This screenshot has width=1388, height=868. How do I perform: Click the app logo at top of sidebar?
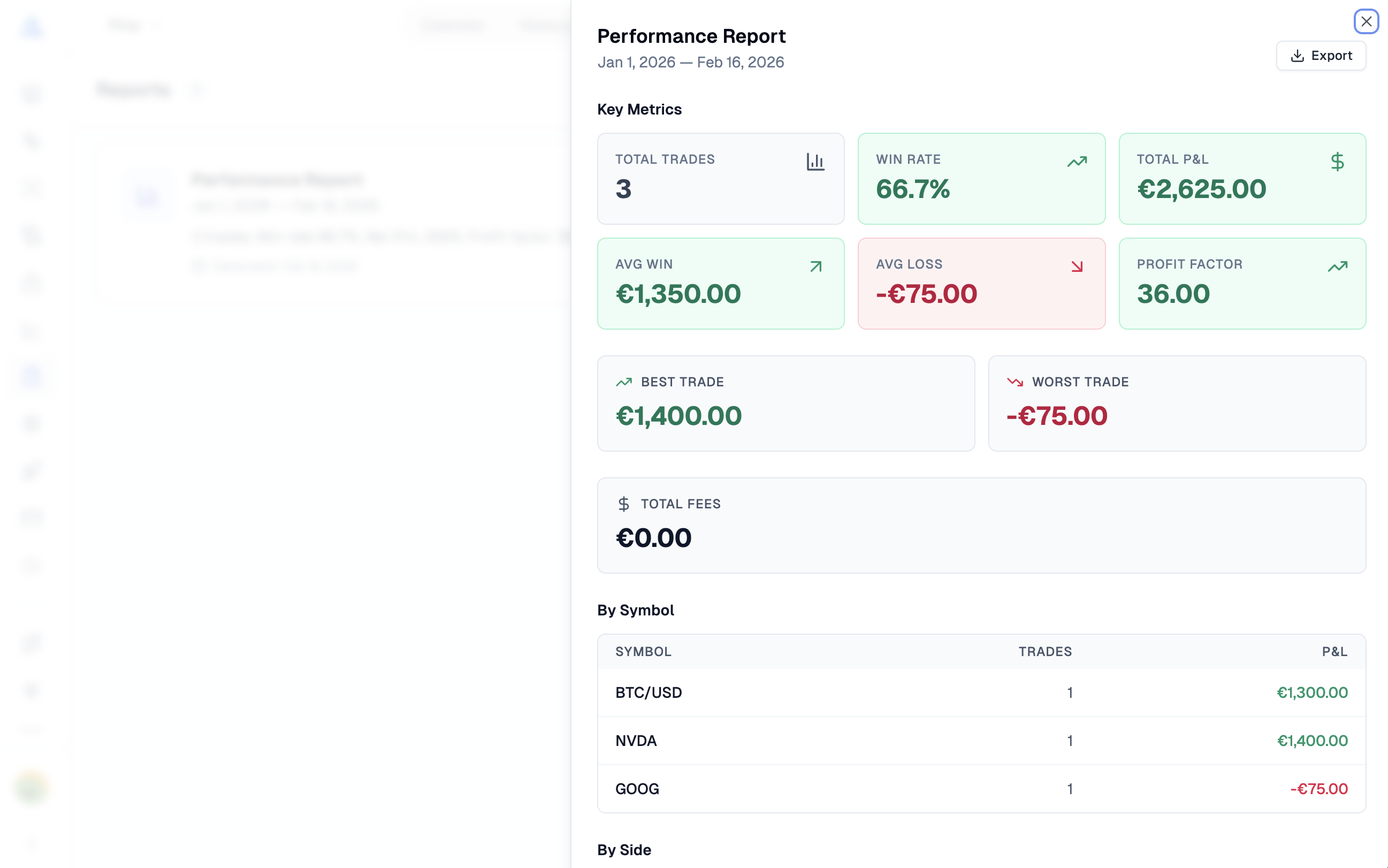point(33,26)
